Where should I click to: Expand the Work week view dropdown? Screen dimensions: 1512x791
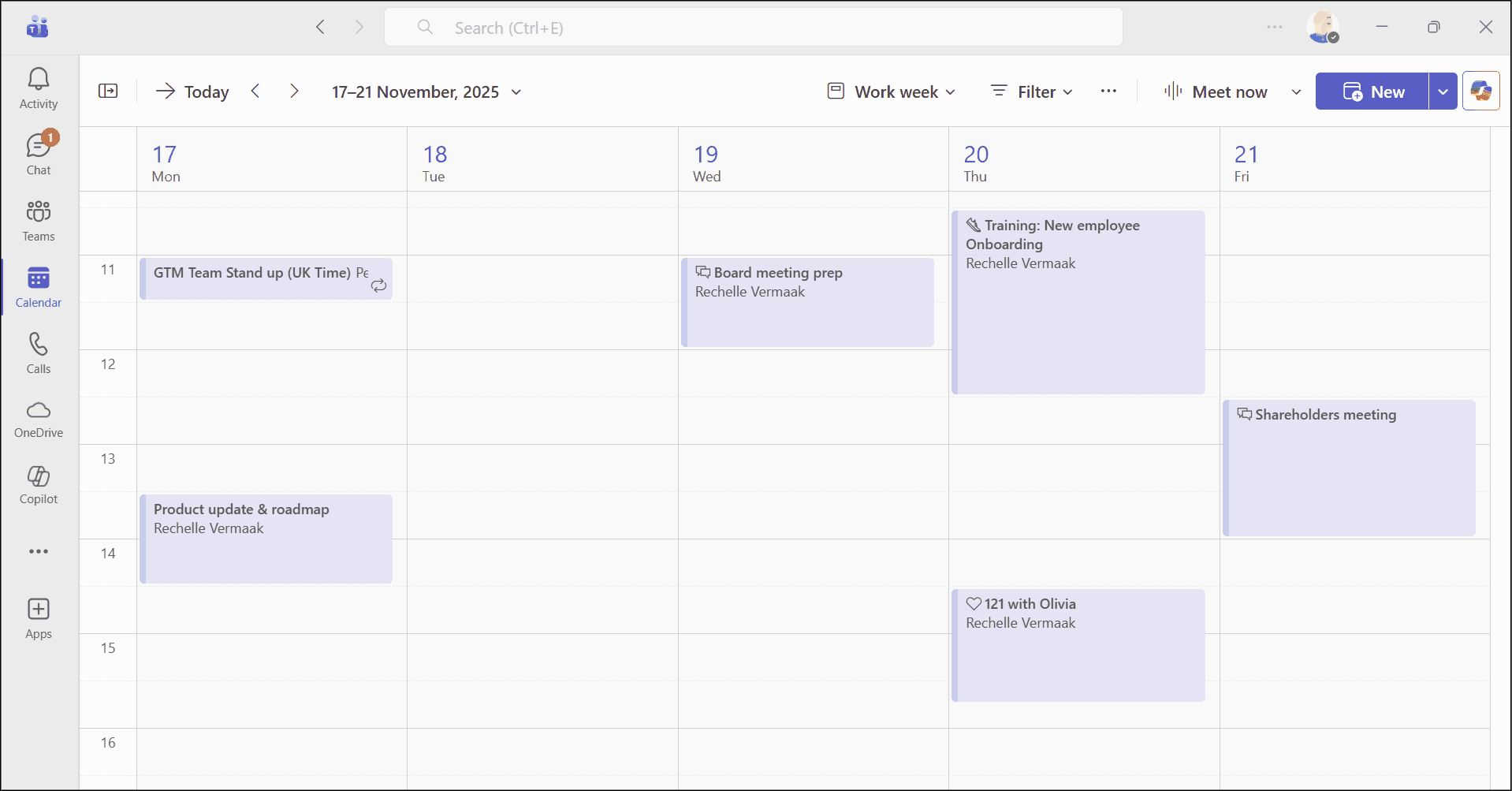click(892, 91)
